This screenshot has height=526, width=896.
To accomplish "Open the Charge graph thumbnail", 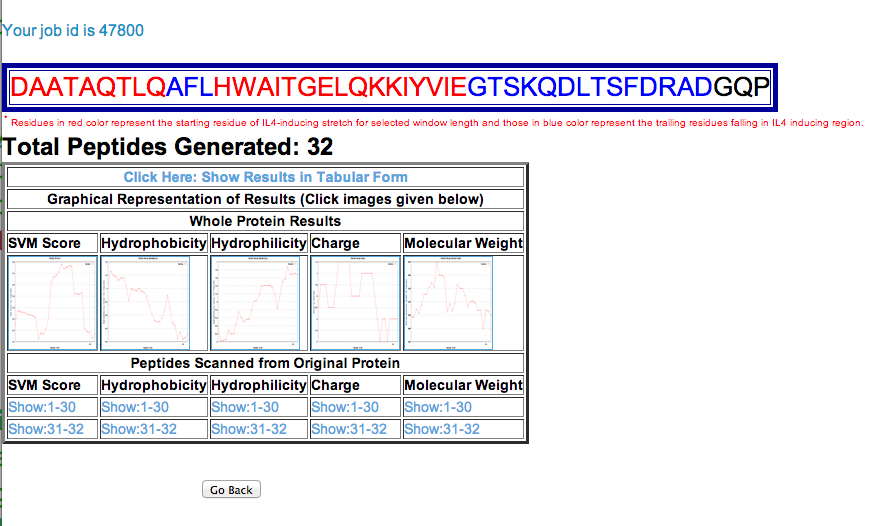I will pyautogui.click(x=355, y=303).
